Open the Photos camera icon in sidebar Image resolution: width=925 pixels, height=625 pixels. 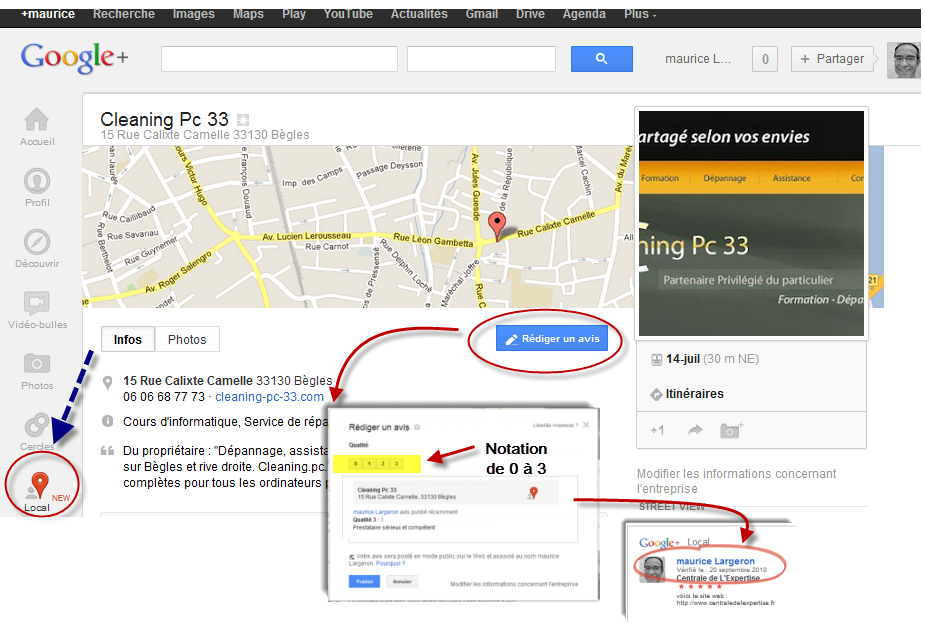[37, 363]
